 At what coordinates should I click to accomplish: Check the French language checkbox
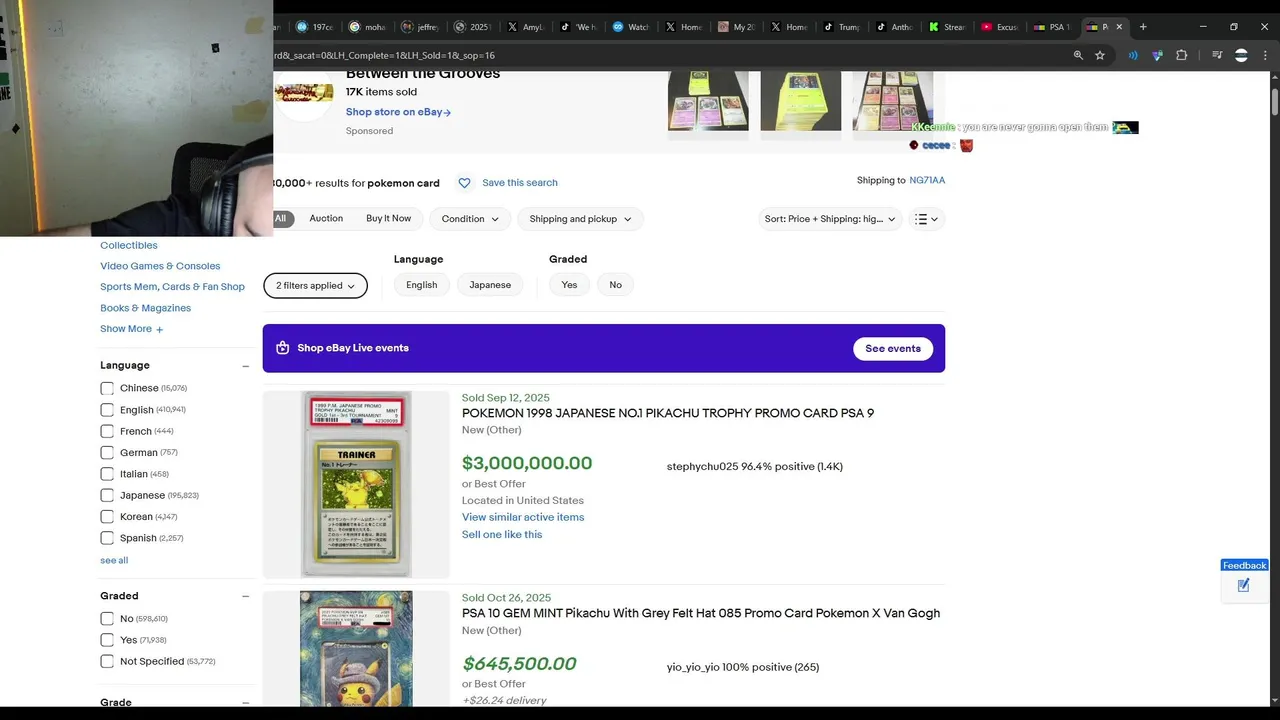(x=107, y=431)
